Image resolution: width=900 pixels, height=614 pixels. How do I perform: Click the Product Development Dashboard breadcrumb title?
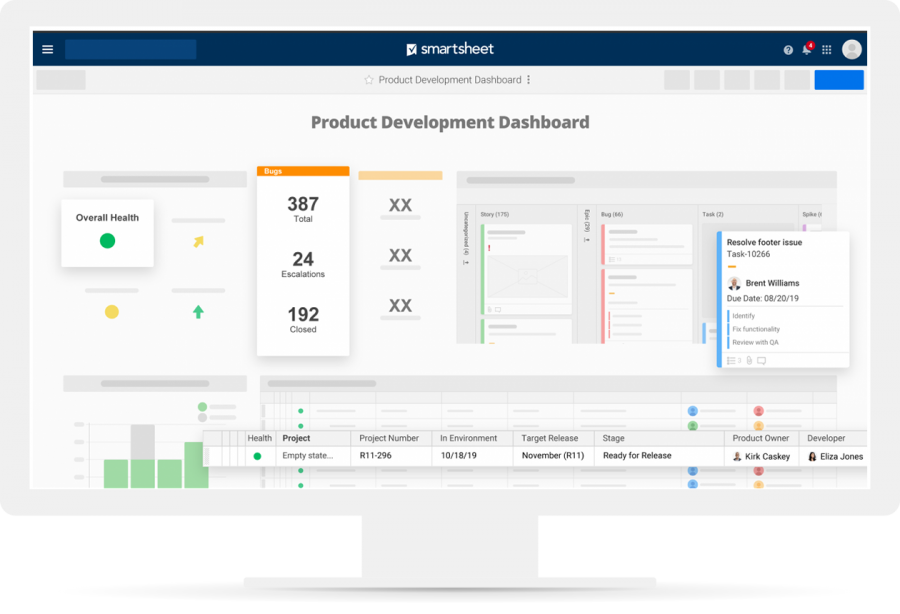[448, 80]
